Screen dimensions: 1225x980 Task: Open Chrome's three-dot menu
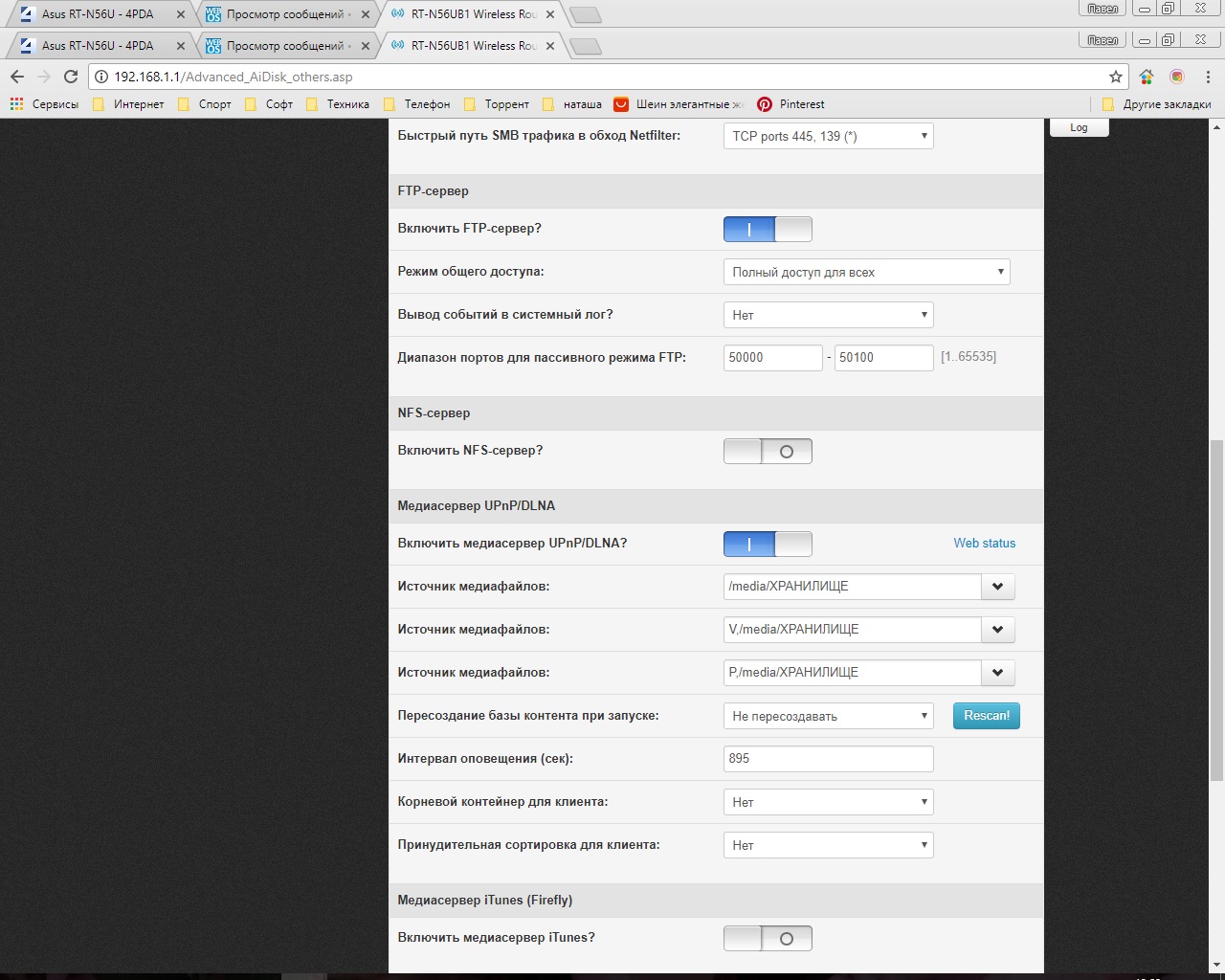tap(1209, 77)
